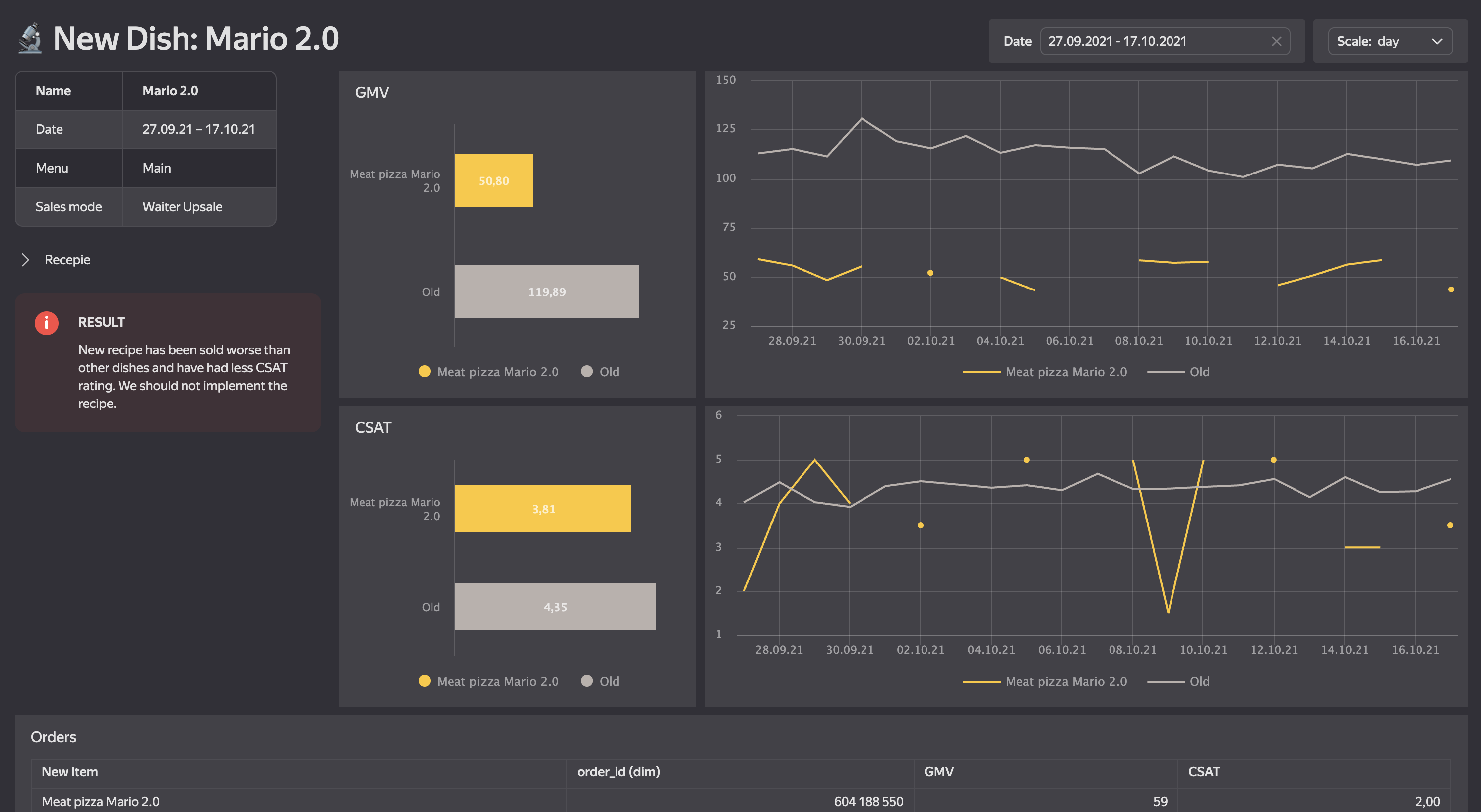Click the red info icon in RESULT
The width and height of the screenshot is (1481, 812).
pos(47,323)
